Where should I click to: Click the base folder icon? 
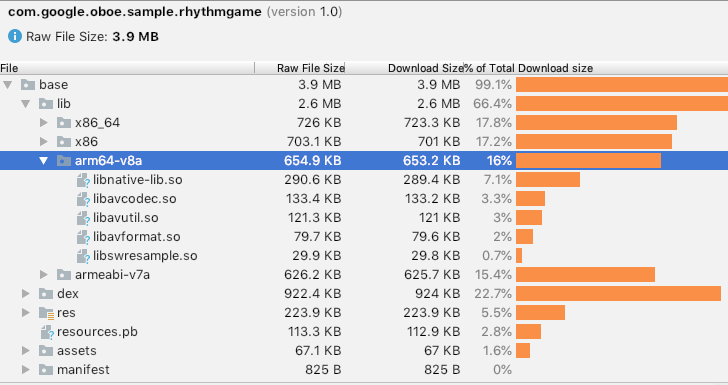point(28,85)
